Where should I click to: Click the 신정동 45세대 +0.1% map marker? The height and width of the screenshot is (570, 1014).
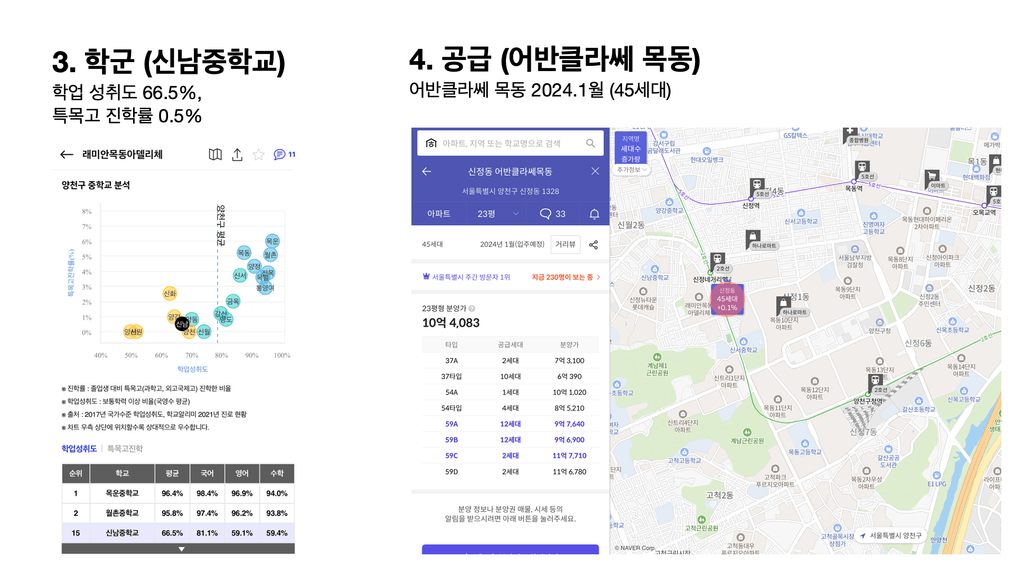click(728, 300)
